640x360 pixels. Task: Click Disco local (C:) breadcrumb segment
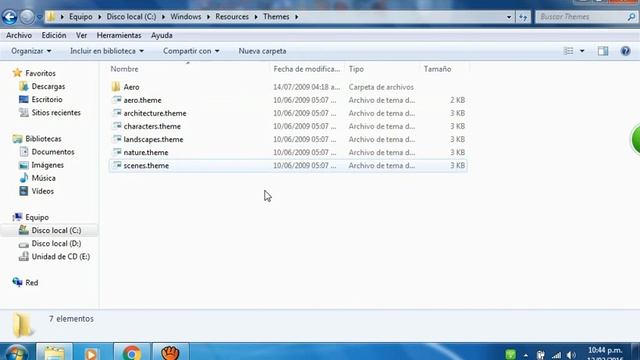coord(131,17)
